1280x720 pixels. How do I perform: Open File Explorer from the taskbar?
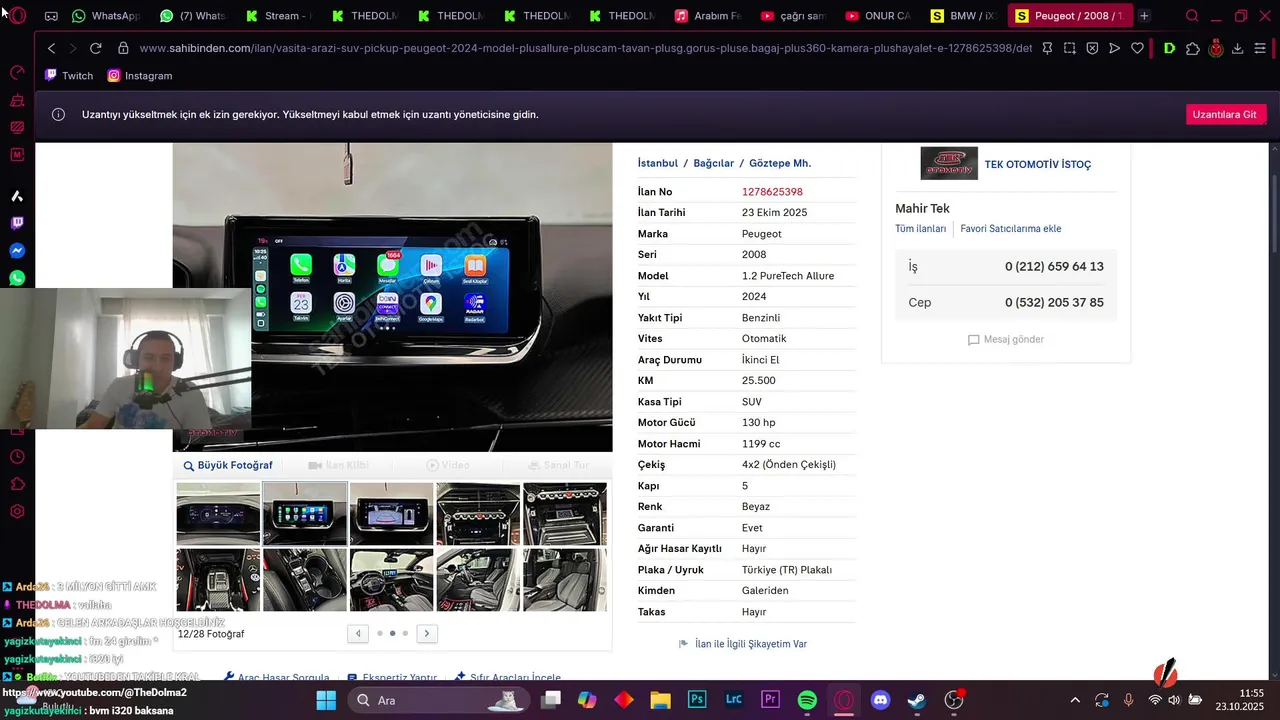[x=660, y=700]
